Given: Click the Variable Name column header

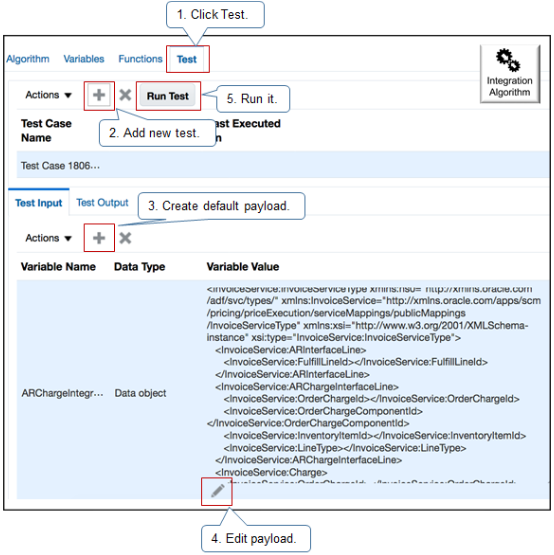Looking at the screenshot, I should click(58, 267).
